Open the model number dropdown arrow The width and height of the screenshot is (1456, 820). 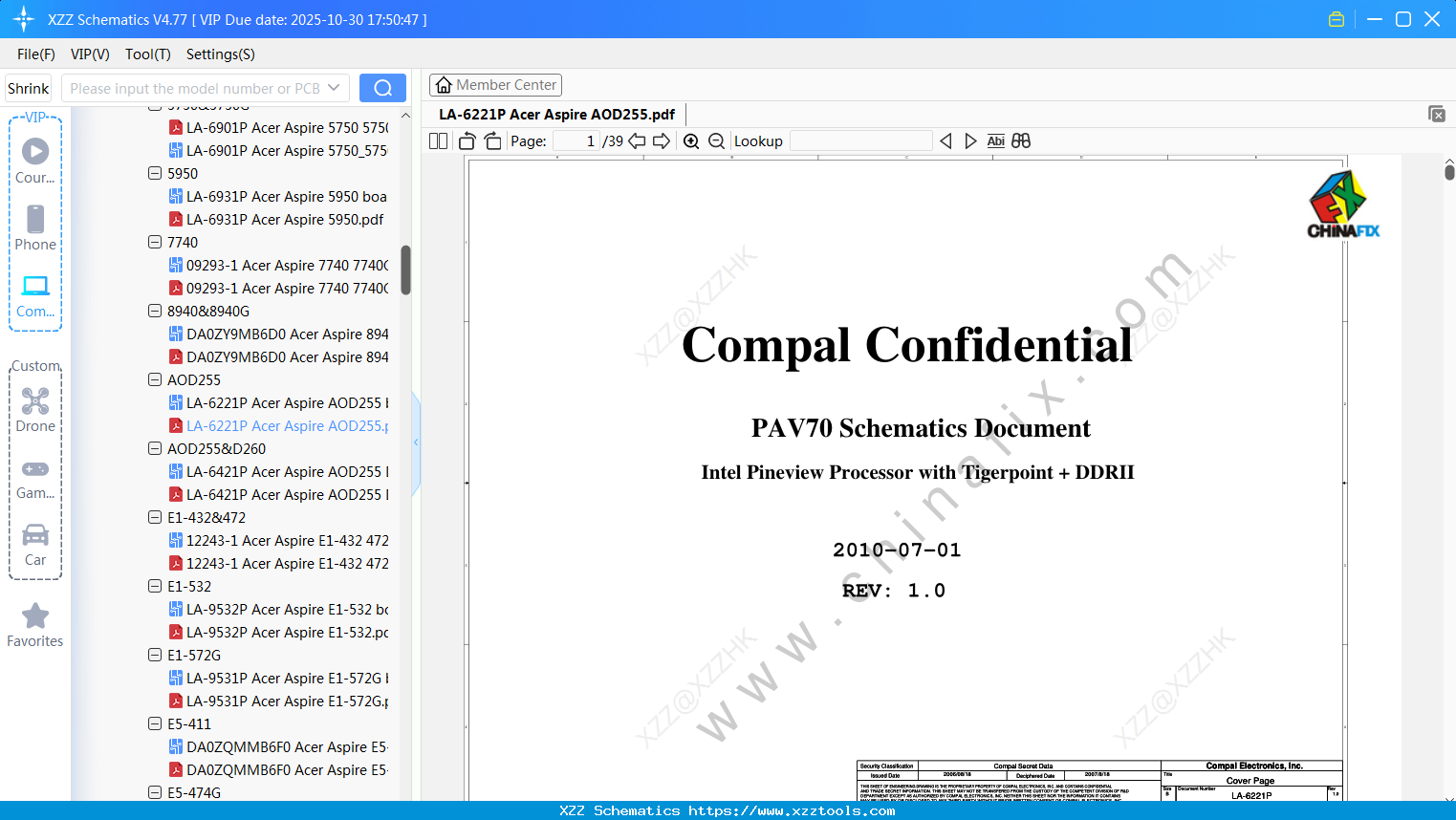(334, 88)
